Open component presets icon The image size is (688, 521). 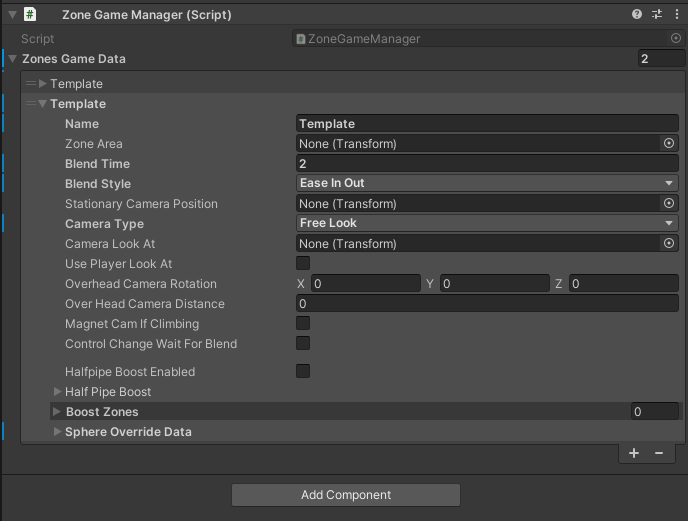657,14
